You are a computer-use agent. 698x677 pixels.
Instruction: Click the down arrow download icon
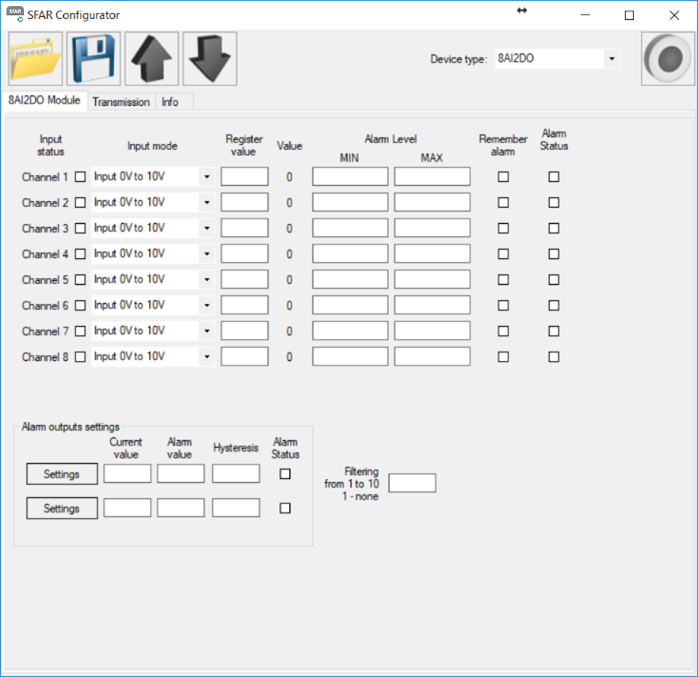coord(210,59)
